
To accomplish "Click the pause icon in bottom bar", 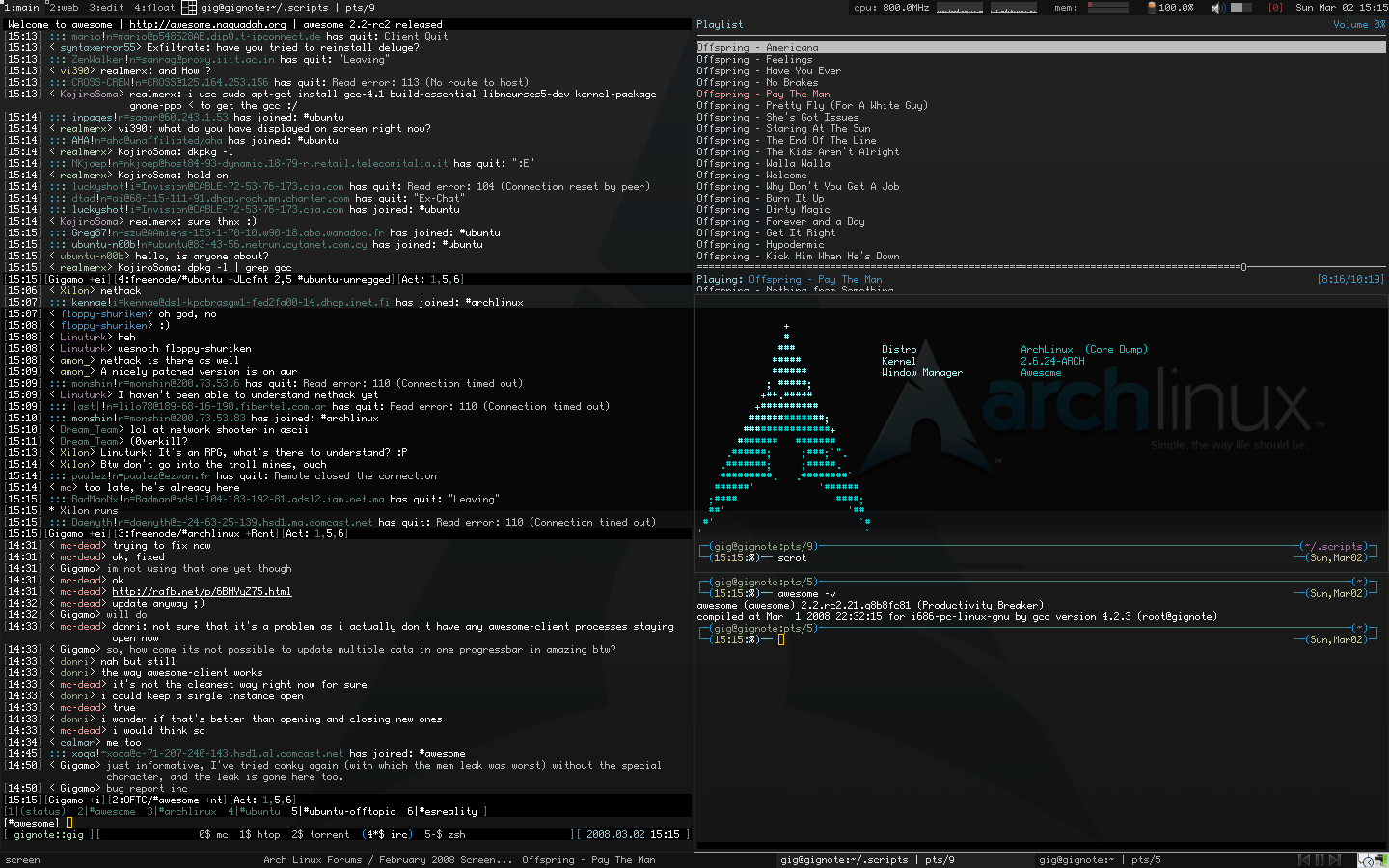I will click(x=1321, y=859).
